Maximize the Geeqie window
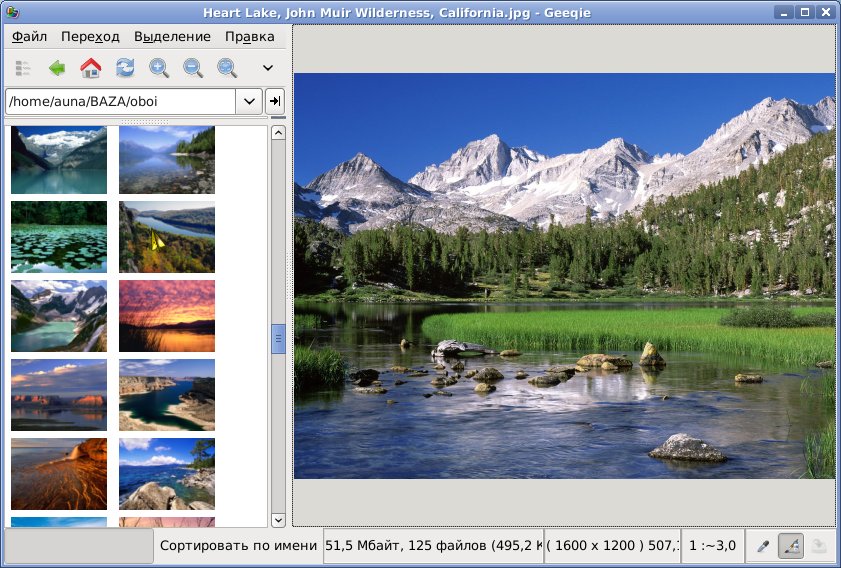This screenshot has height=568, width=841. pos(805,12)
